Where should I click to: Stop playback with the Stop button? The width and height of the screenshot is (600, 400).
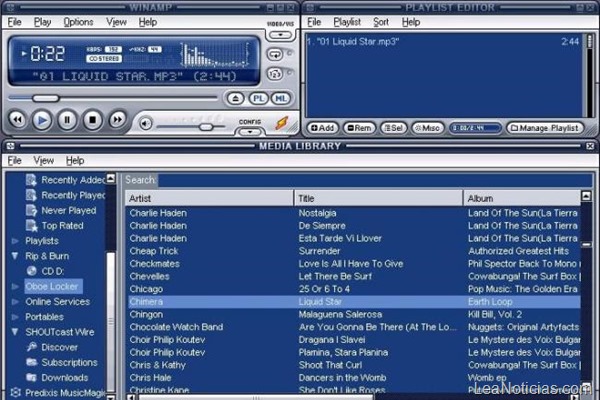(x=92, y=120)
